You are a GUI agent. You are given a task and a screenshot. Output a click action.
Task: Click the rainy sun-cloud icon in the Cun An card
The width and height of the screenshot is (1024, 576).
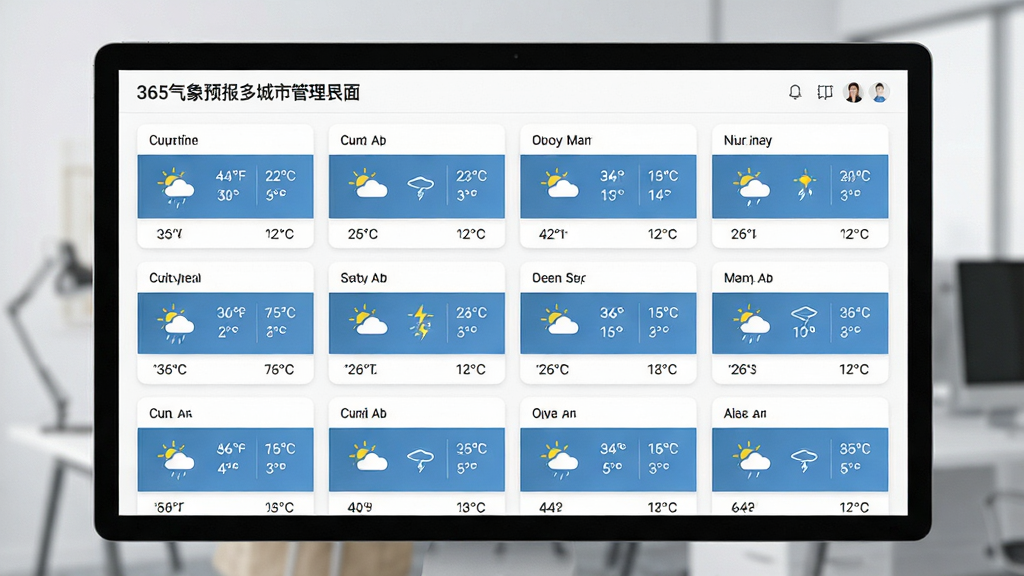click(x=176, y=460)
